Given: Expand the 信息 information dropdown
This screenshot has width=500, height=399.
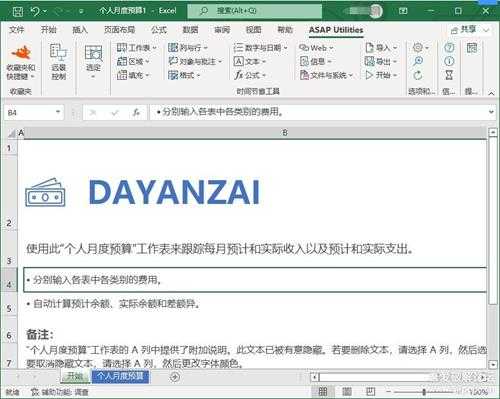Looking at the screenshot, I should point(315,62).
